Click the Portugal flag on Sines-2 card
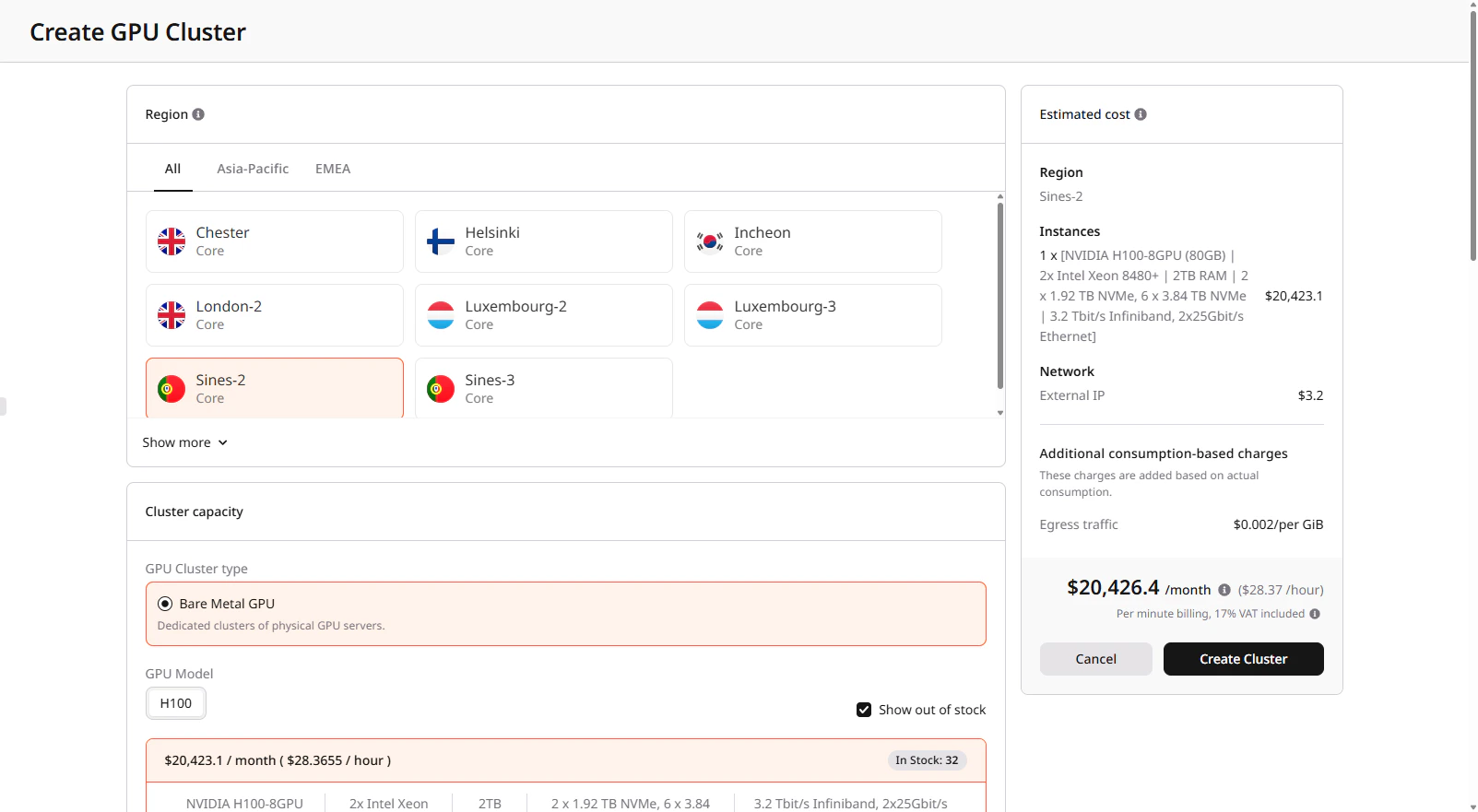This screenshot has width=1478, height=812. tap(171, 389)
